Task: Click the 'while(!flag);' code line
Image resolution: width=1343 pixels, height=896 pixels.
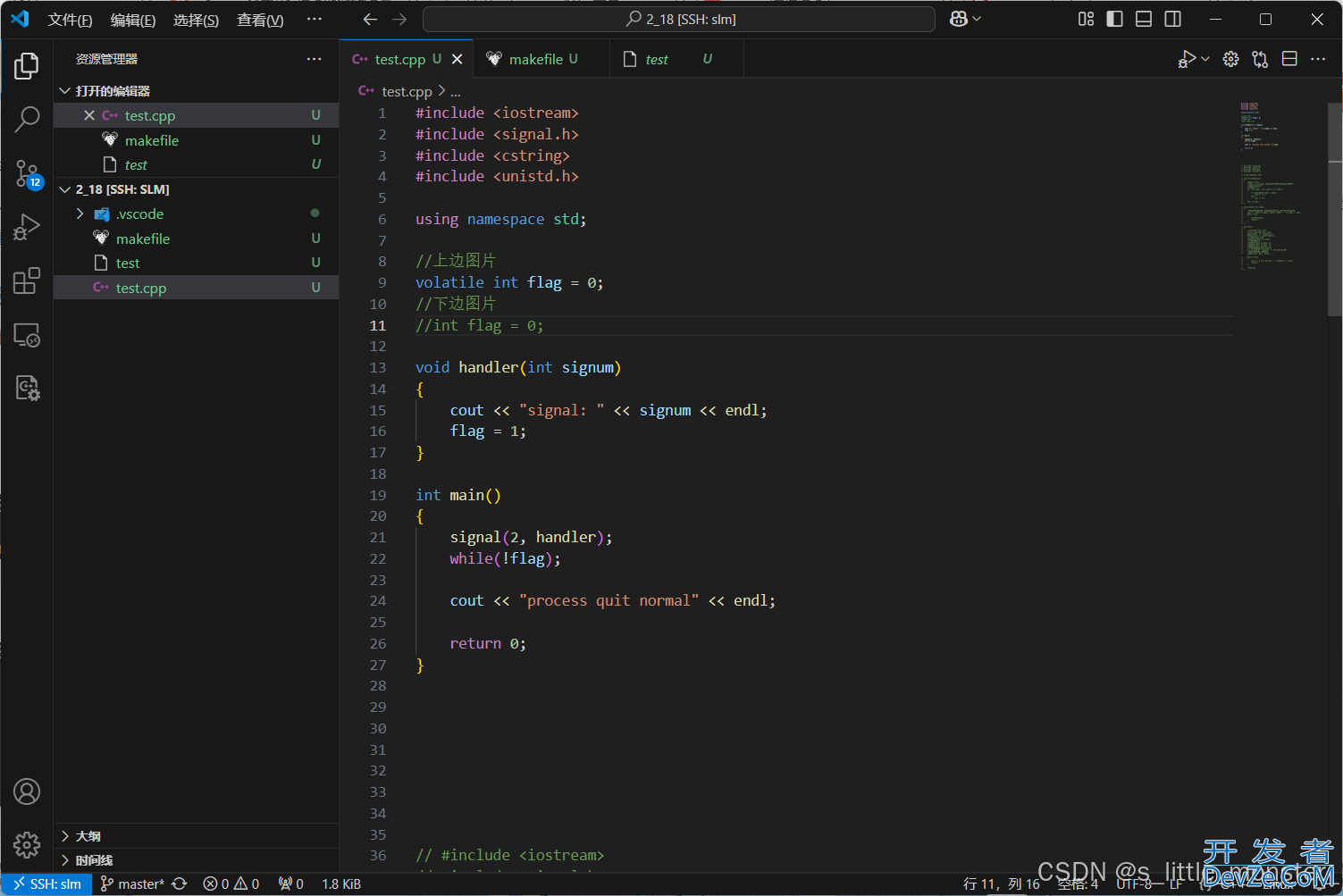Action: point(505,558)
